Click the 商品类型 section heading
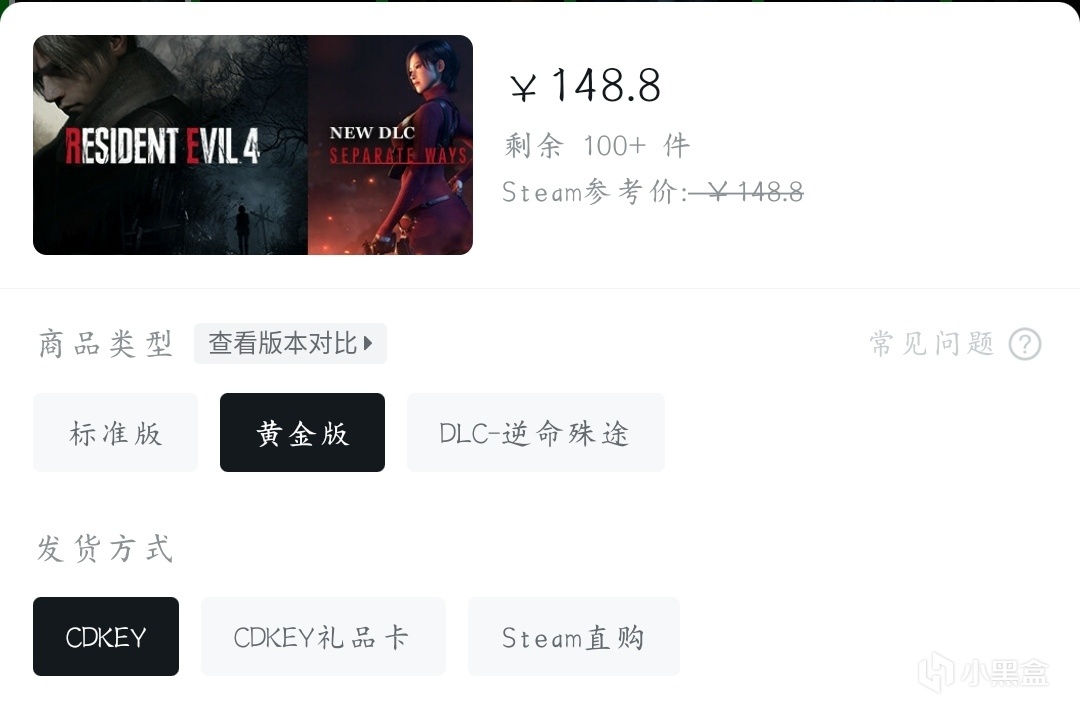The image size is (1080, 711). click(x=105, y=343)
